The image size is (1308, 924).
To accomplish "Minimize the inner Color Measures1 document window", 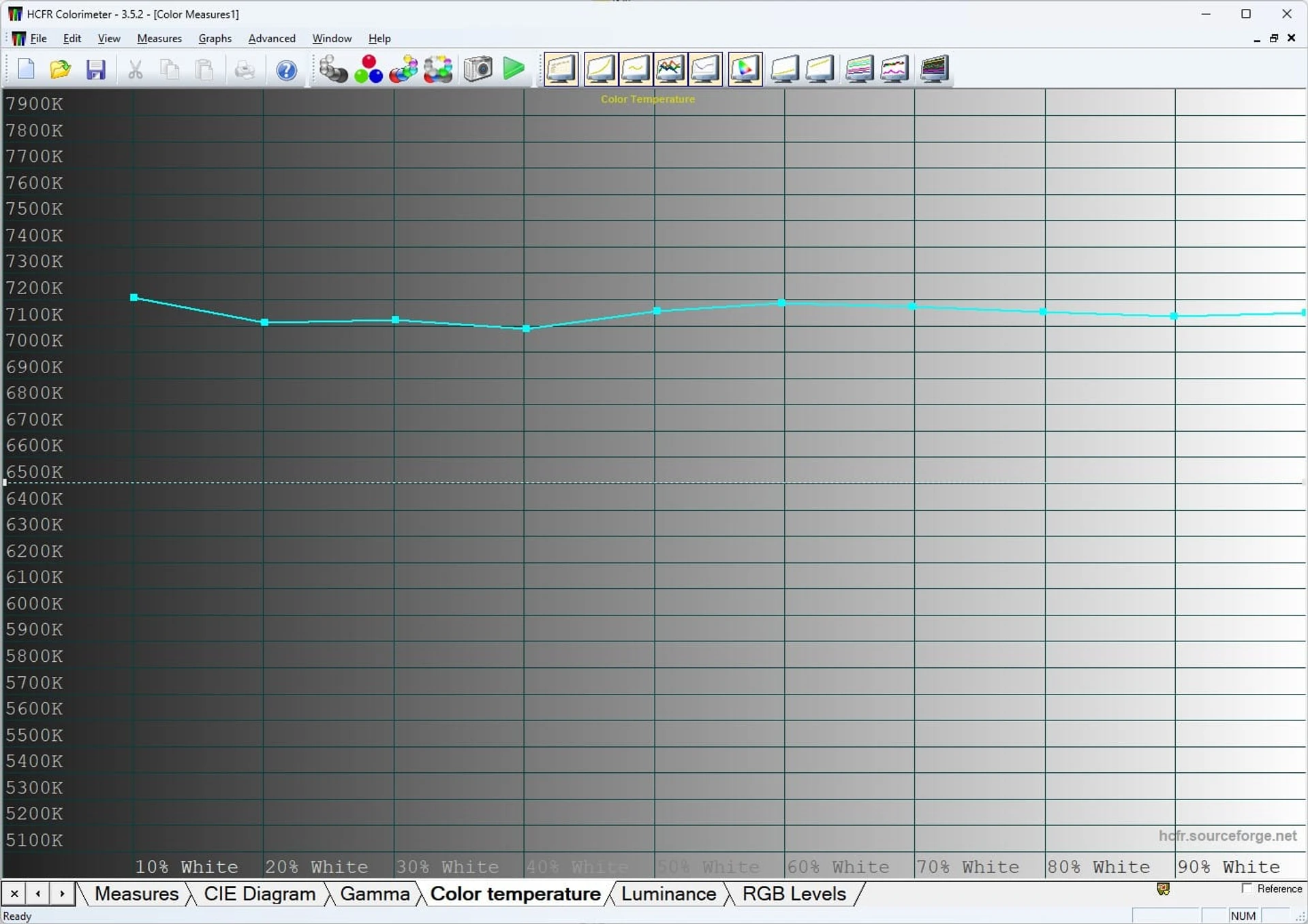I will point(1256,39).
